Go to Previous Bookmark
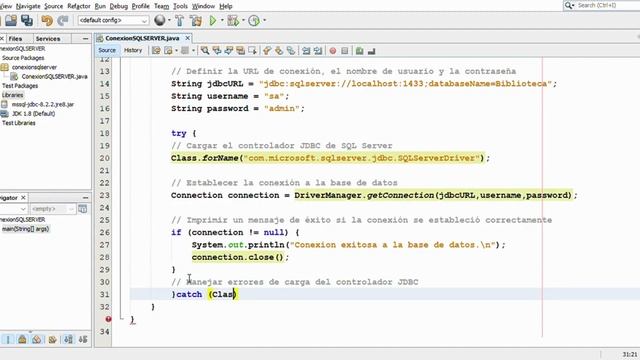Screen dimensions: 640x360 (x=267, y=51)
